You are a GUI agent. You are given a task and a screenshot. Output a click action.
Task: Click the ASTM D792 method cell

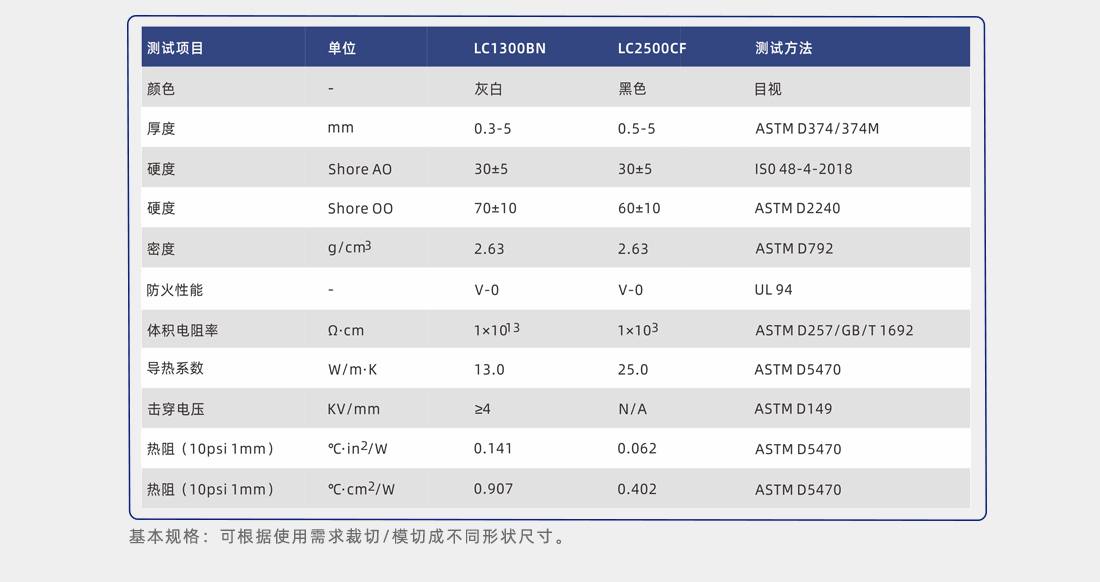(x=794, y=249)
